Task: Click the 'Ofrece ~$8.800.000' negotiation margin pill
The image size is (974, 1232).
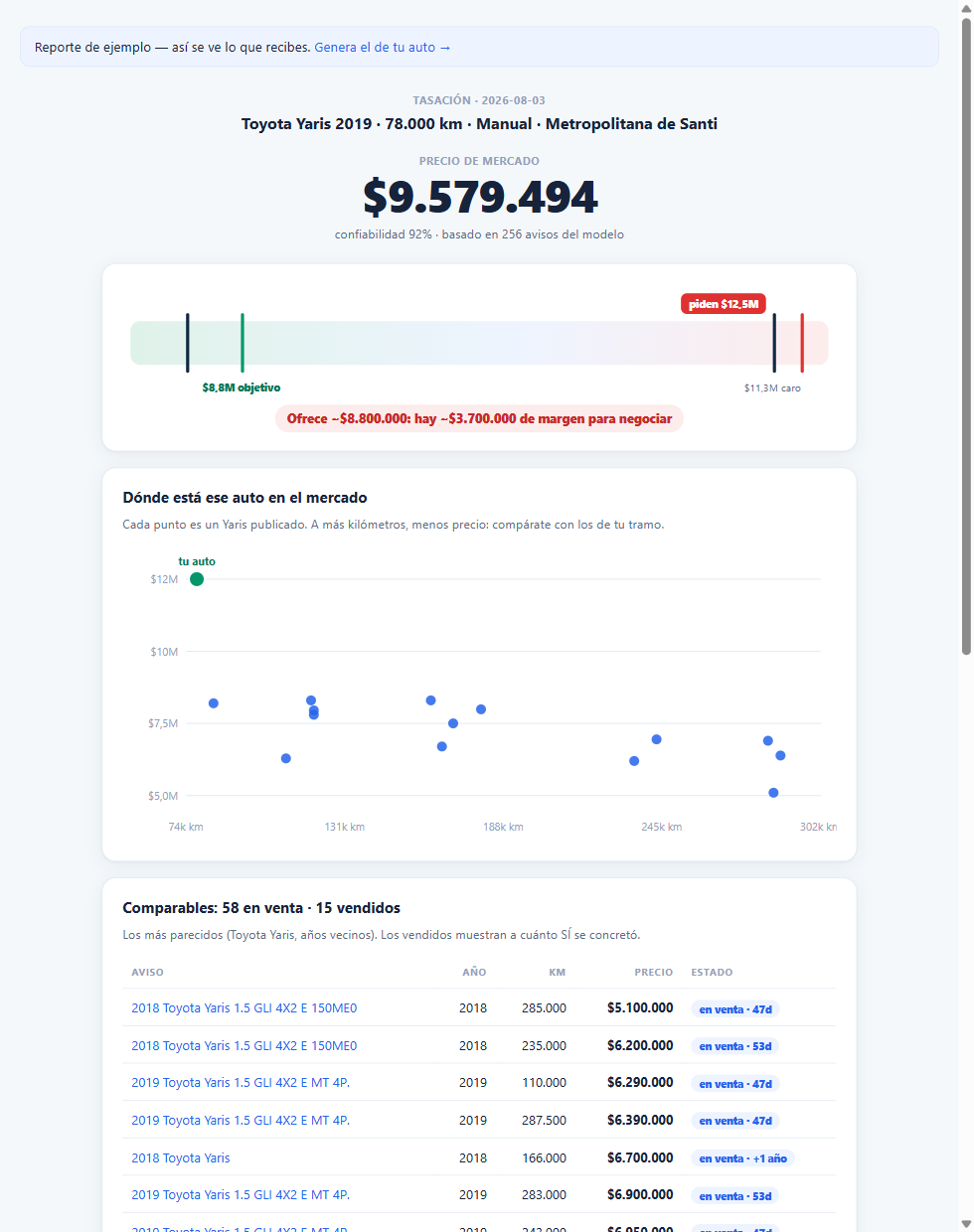Action: [x=479, y=418]
